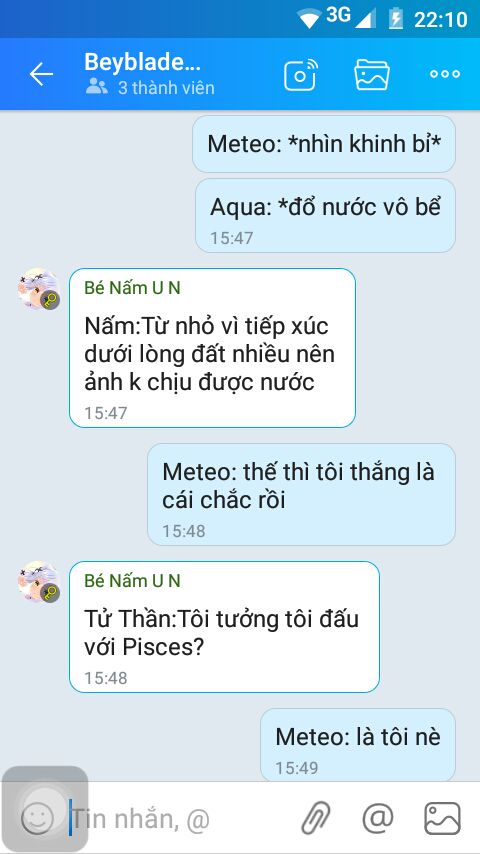
Task: Select 'thế thì tôi thắng là cái chắc rồi' bubble
Action: (x=301, y=495)
